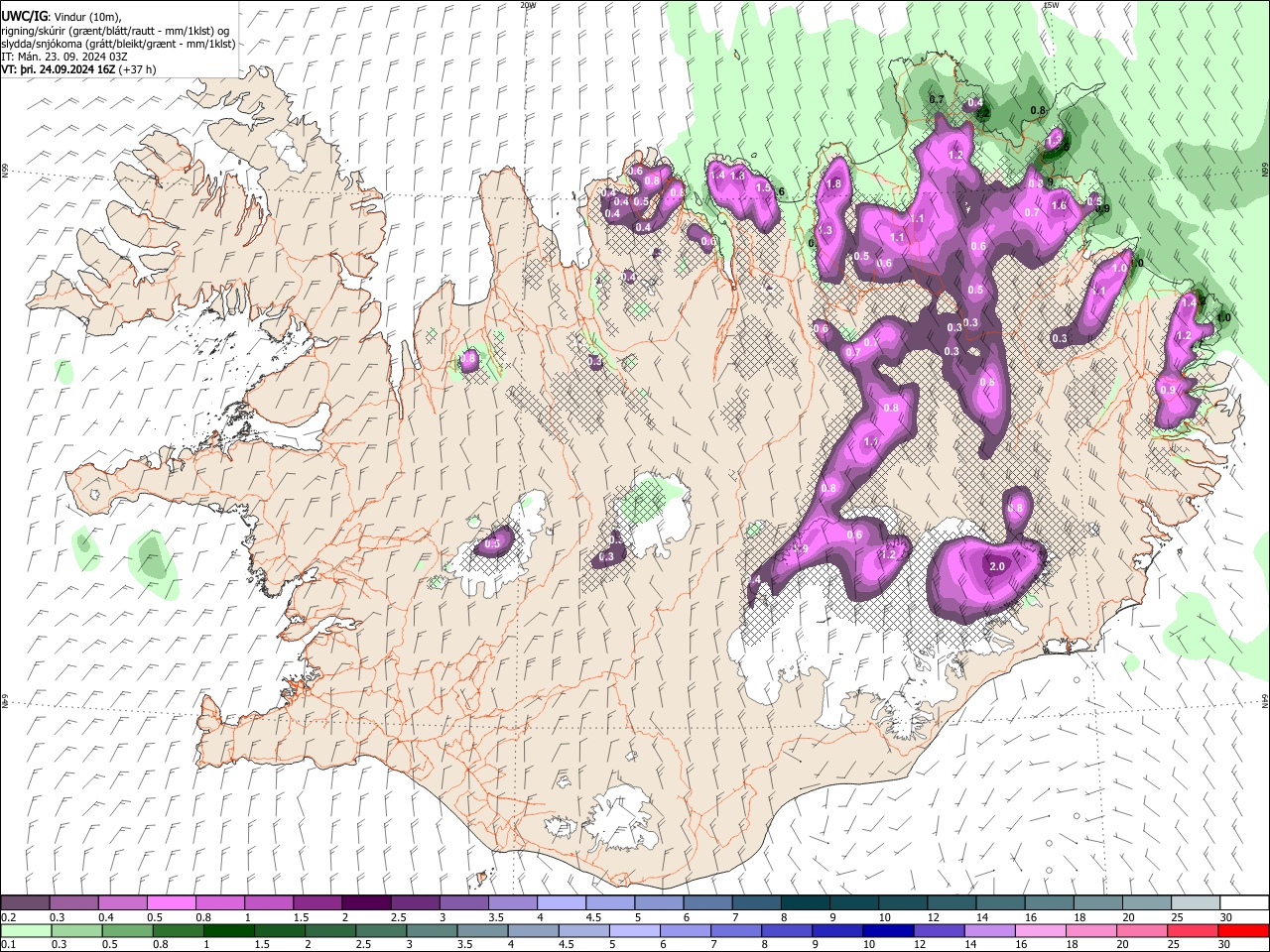Viewport: 1270px width, 952px height.
Task: Click the rain legend swatch between 2 and 2.5
Action: (330, 930)
